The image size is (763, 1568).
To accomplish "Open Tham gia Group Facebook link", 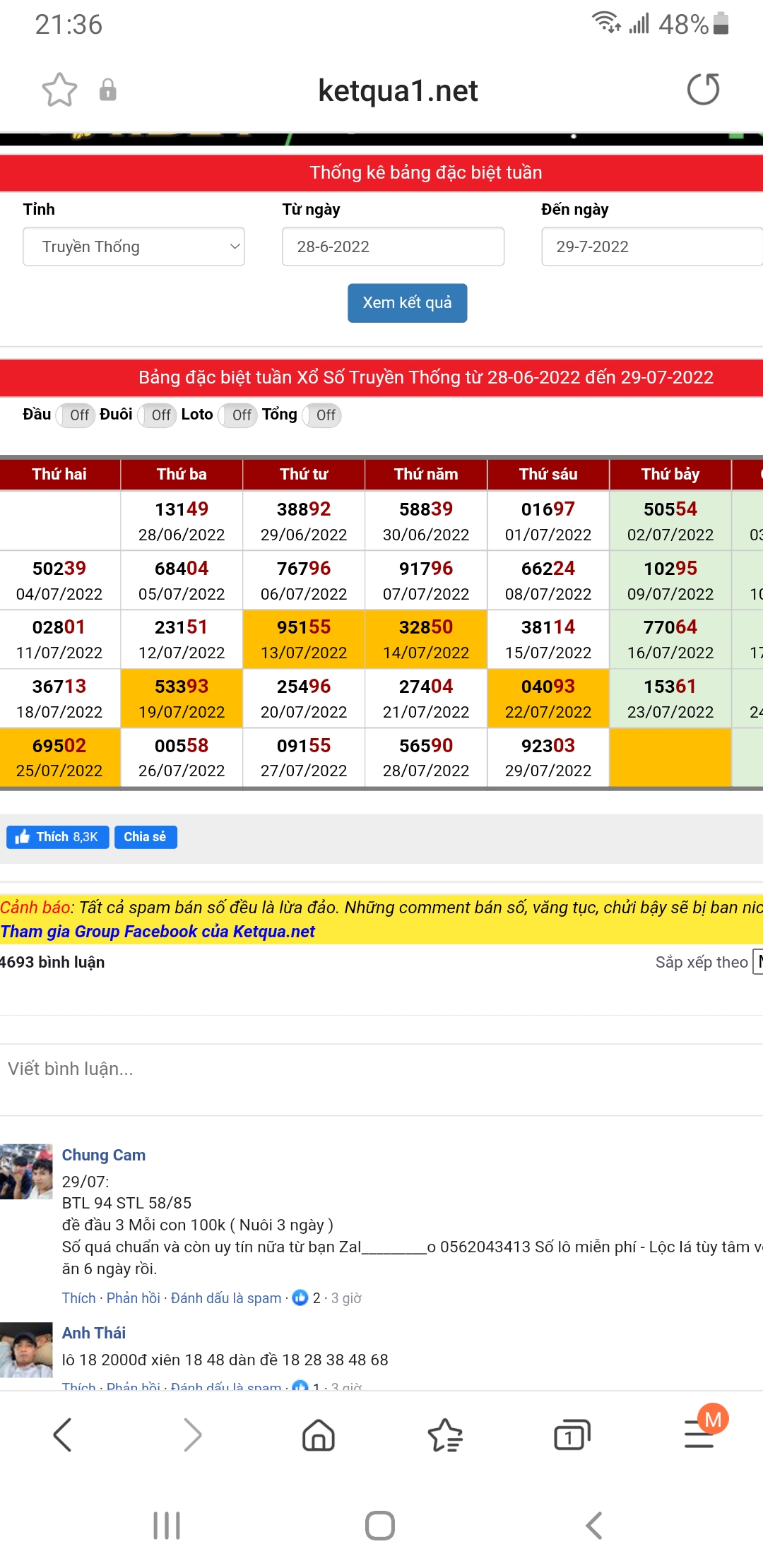I will [x=158, y=932].
